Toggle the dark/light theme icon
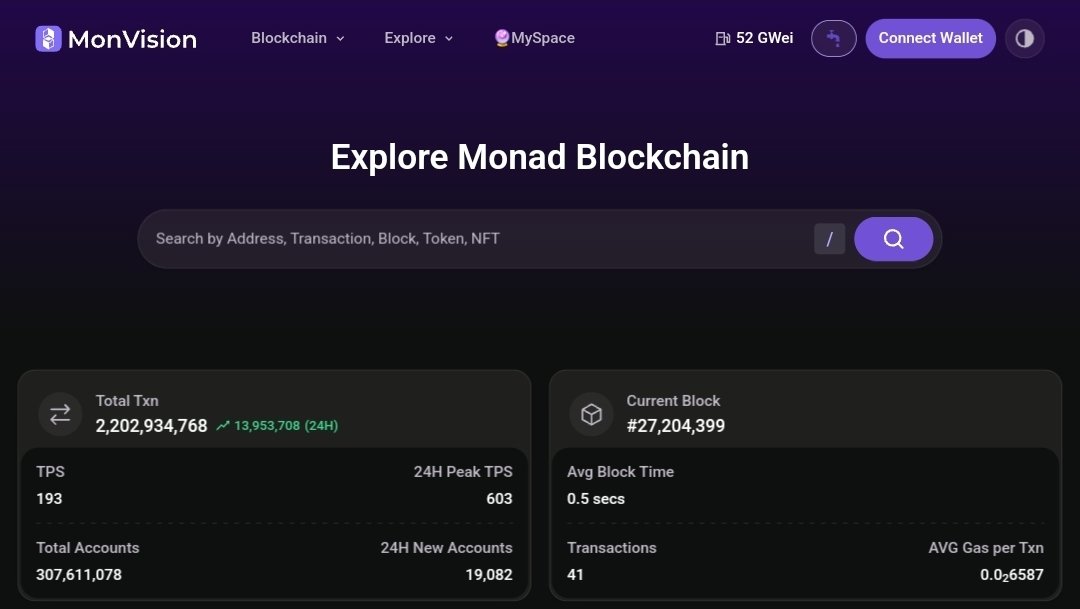 (1024, 39)
